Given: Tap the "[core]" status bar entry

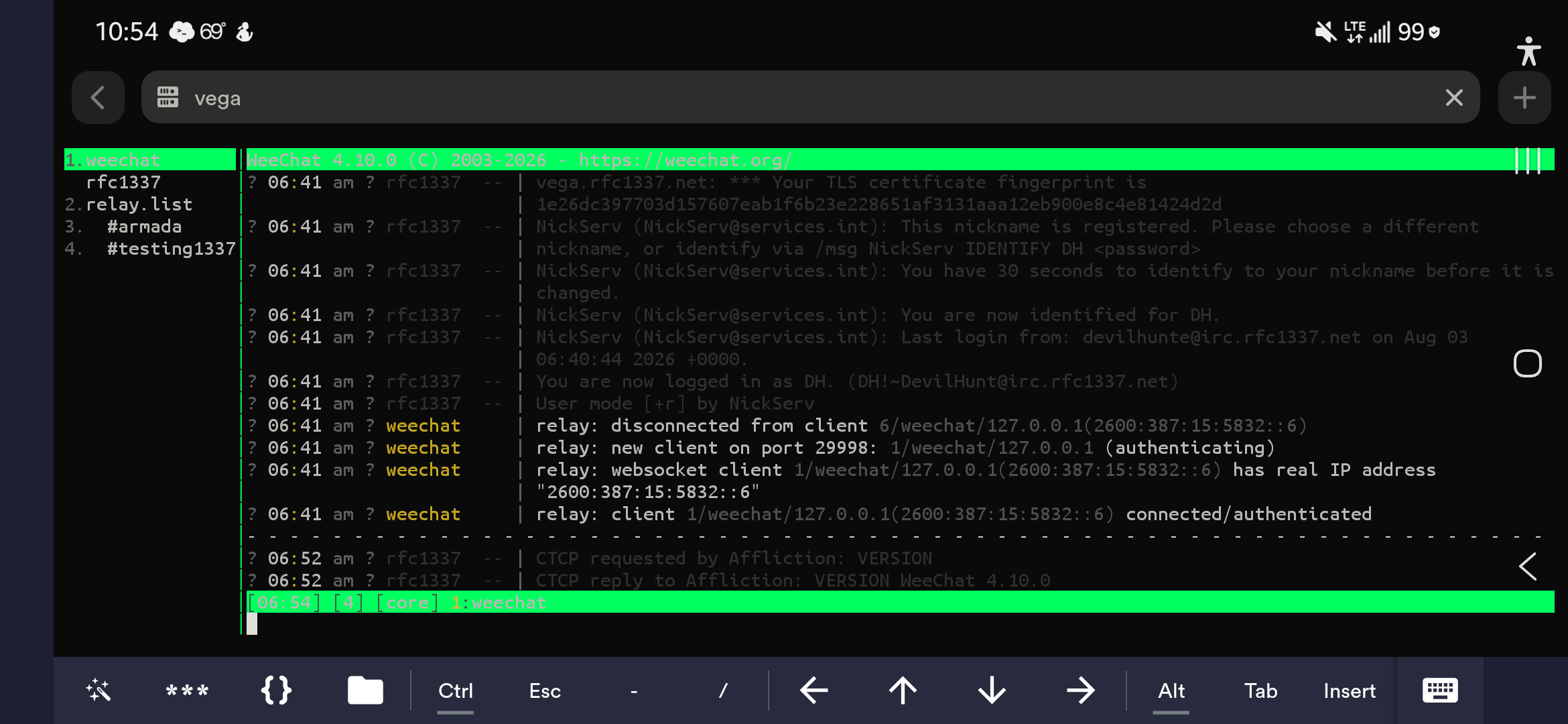Looking at the screenshot, I should point(407,603).
